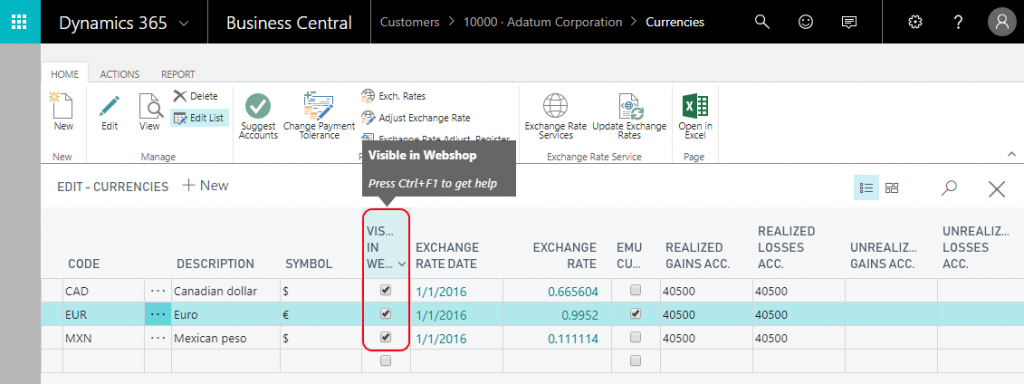Click the search icon in the list header
Viewport: 1024px width, 384px height.
pos(949,188)
